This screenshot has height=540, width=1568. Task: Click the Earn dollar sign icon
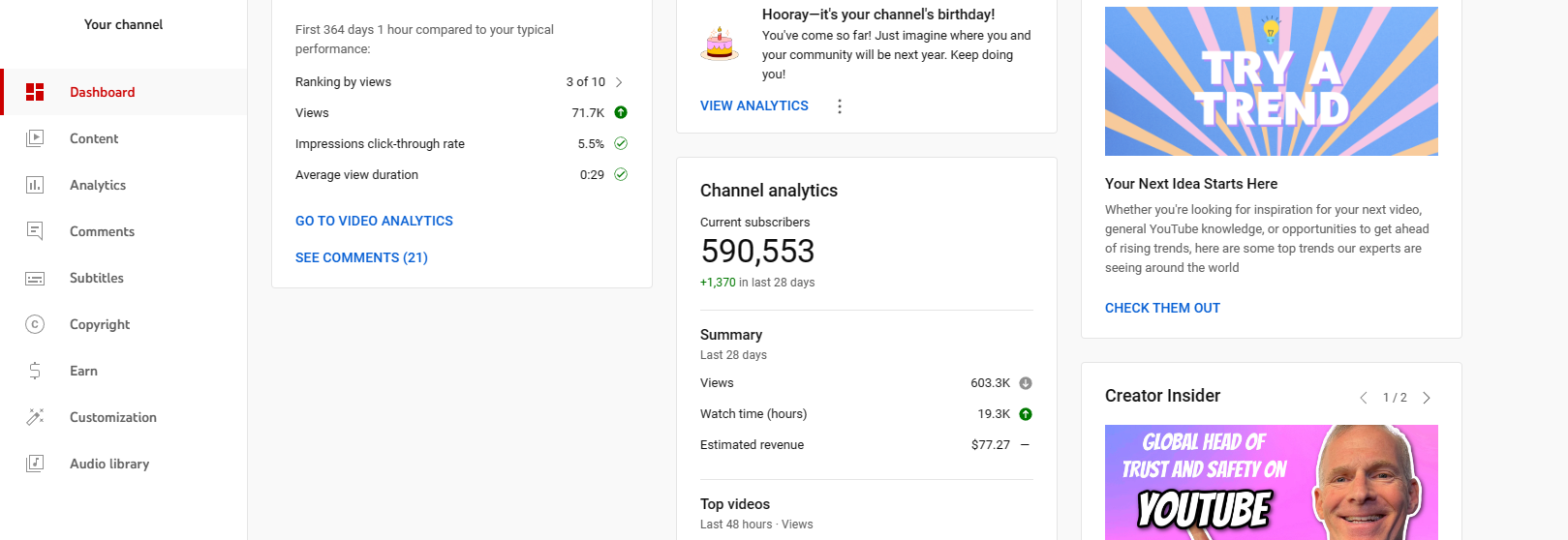(35, 371)
